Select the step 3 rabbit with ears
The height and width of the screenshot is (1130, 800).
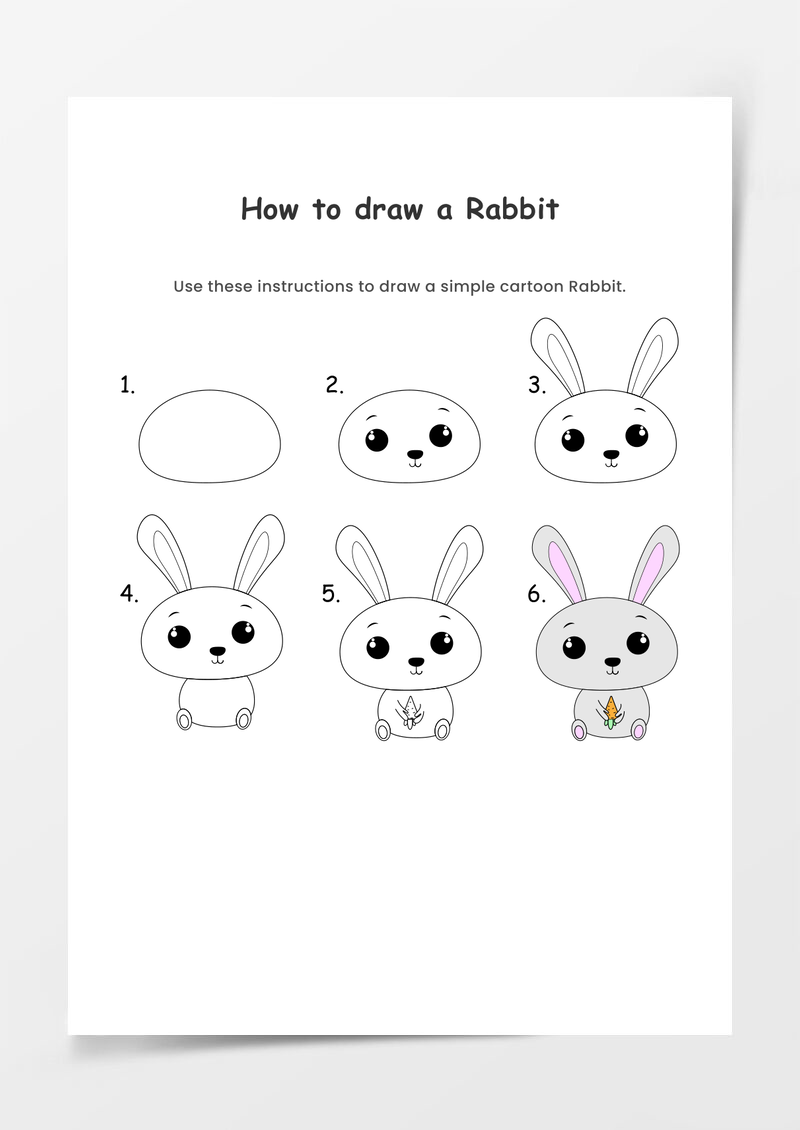tap(605, 400)
